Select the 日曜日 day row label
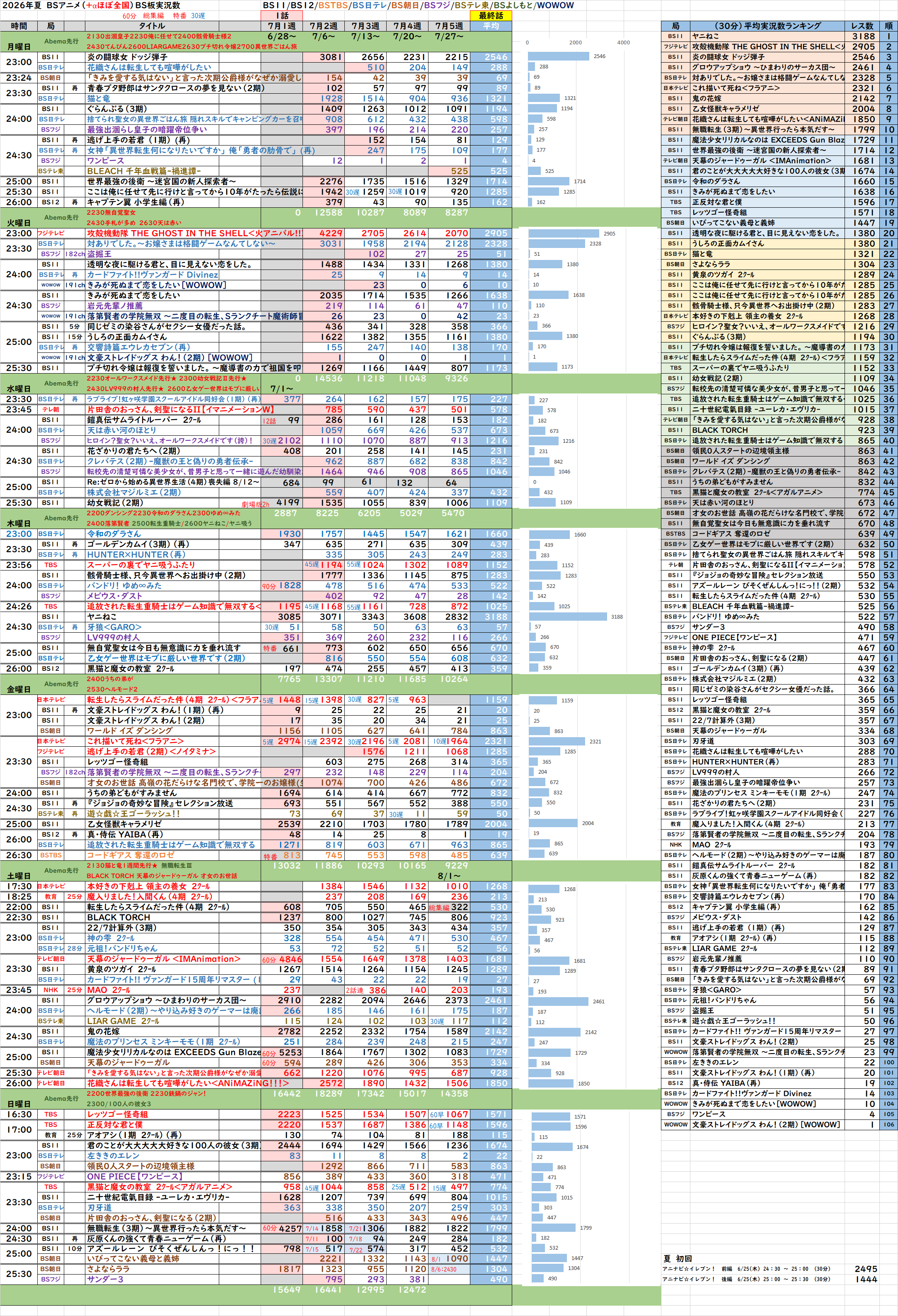 [x=19, y=1104]
